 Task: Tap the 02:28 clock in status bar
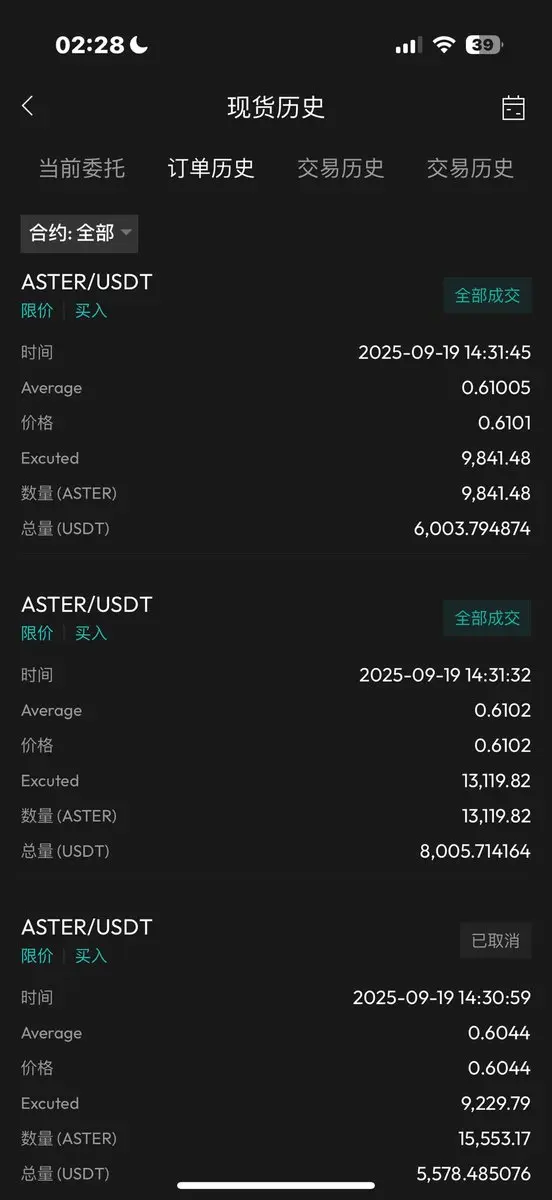click(90, 45)
